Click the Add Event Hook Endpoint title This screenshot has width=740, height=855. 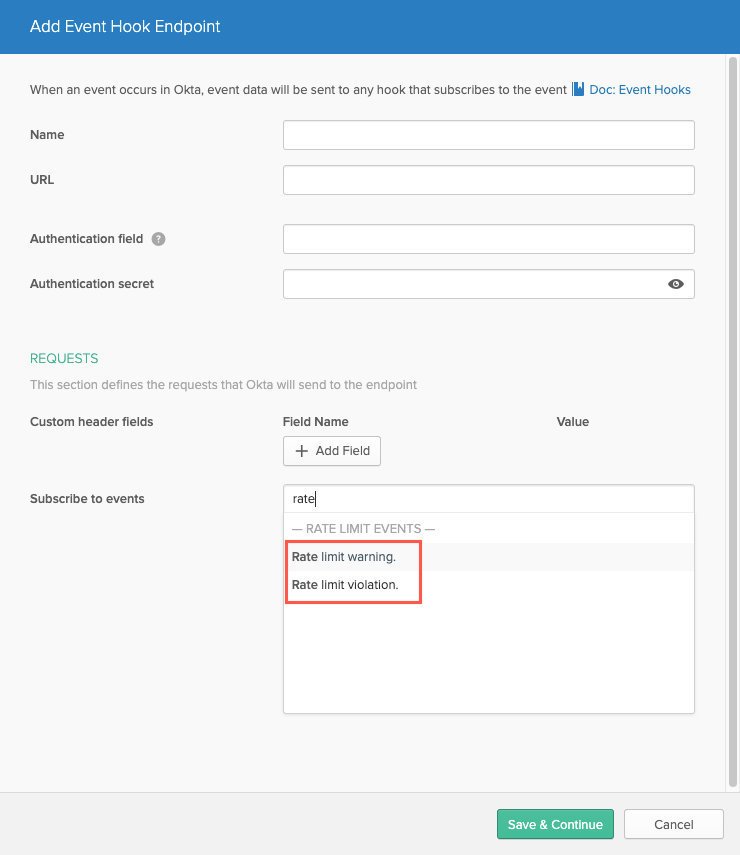125,27
